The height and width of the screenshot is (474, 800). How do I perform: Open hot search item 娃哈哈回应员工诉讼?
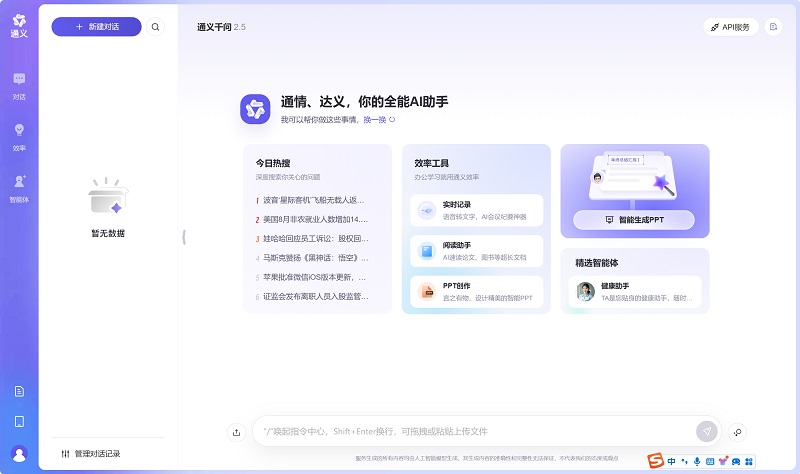click(311, 239)
